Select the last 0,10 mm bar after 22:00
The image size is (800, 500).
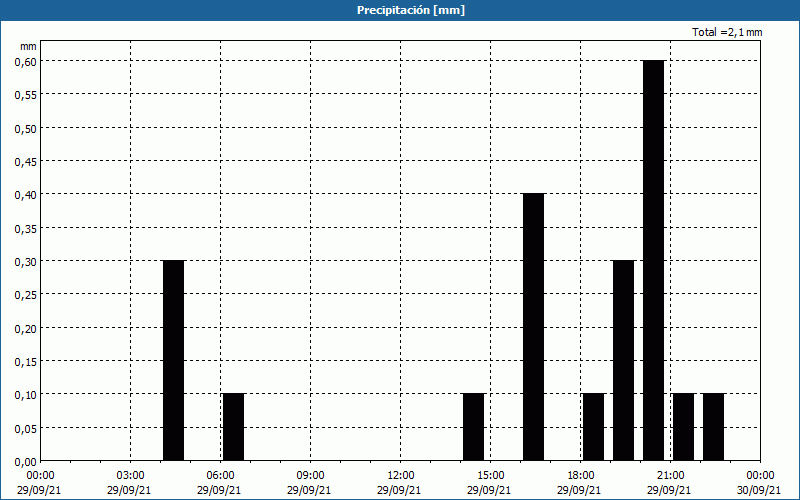(713, 427)
